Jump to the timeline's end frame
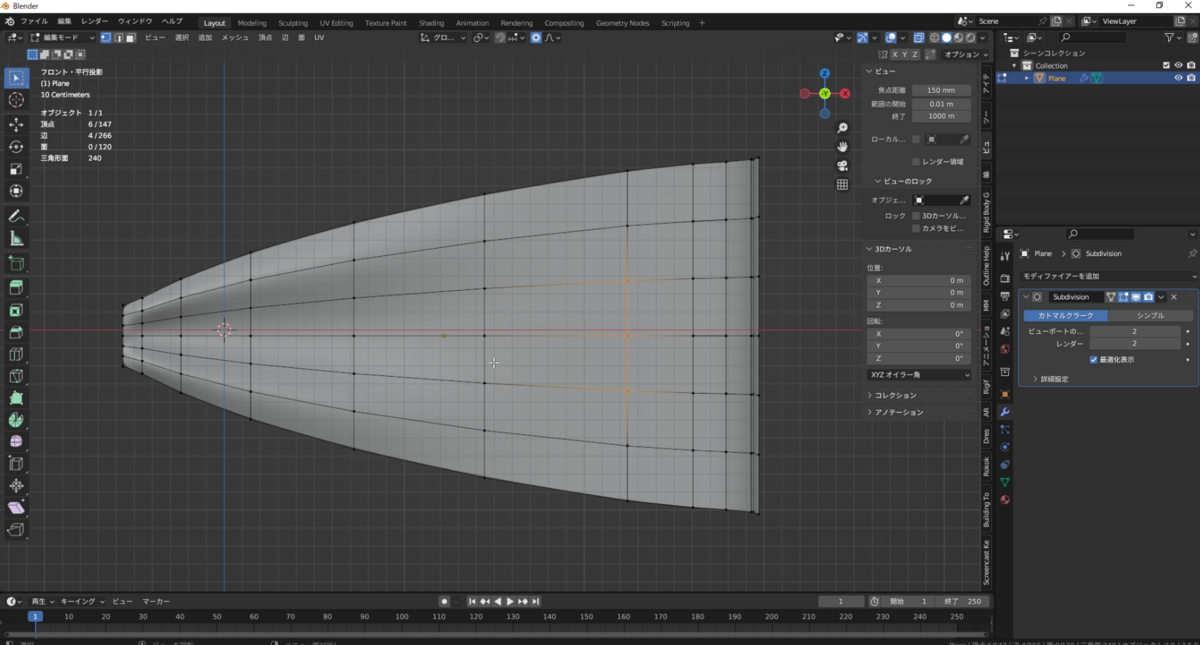1200x645 pixels. (x=536, y=601)
